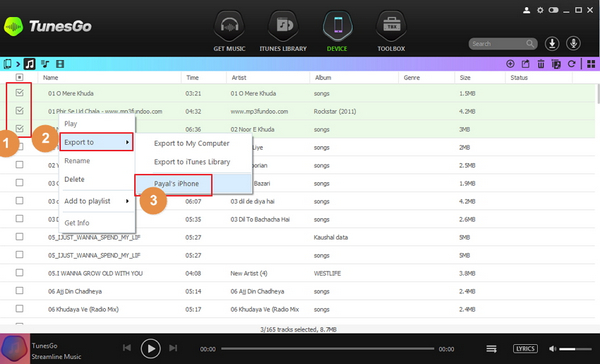The image size is (600, 364).
Task: Uncheck the 02 Noor E Khuda row checkbox
Action: [x=20, y=128]
